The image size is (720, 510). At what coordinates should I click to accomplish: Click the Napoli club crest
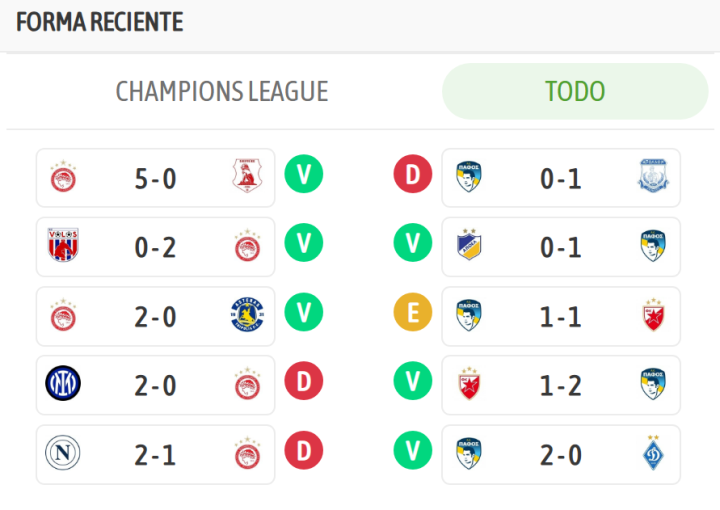(x=63, y=453)
